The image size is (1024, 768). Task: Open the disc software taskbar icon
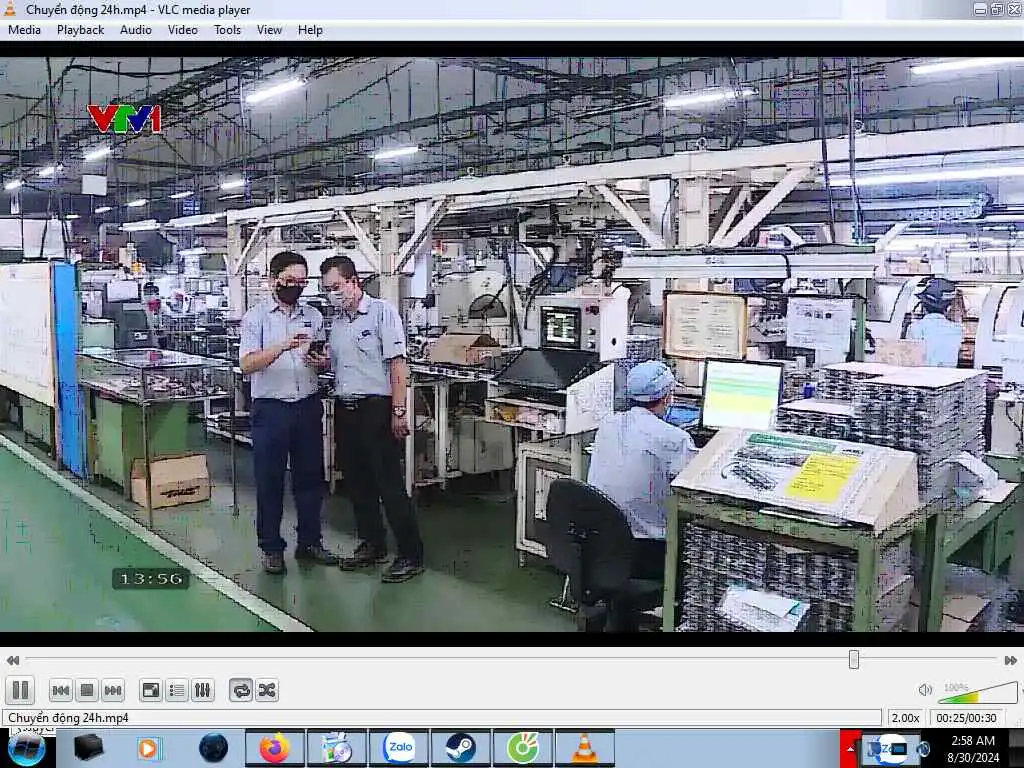337,748
